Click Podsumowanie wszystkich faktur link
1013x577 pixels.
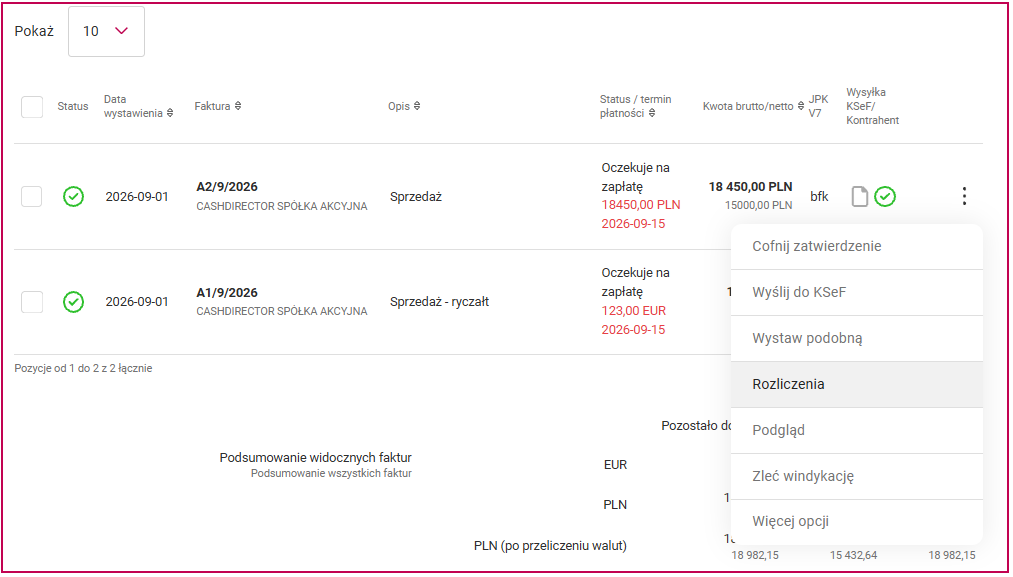tap(331, 474)
